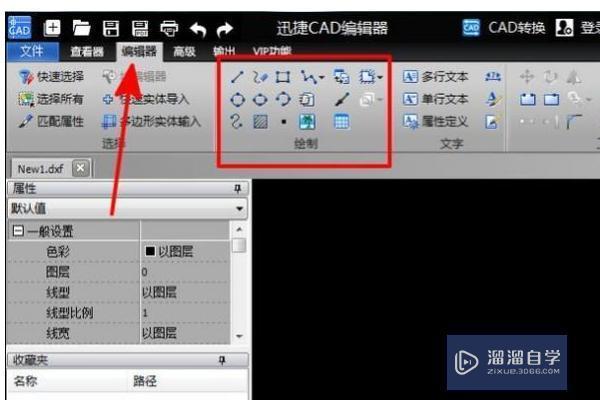Select the Rectangle drawing tool
The image size is (600, 400).
(x=283, y=77)
